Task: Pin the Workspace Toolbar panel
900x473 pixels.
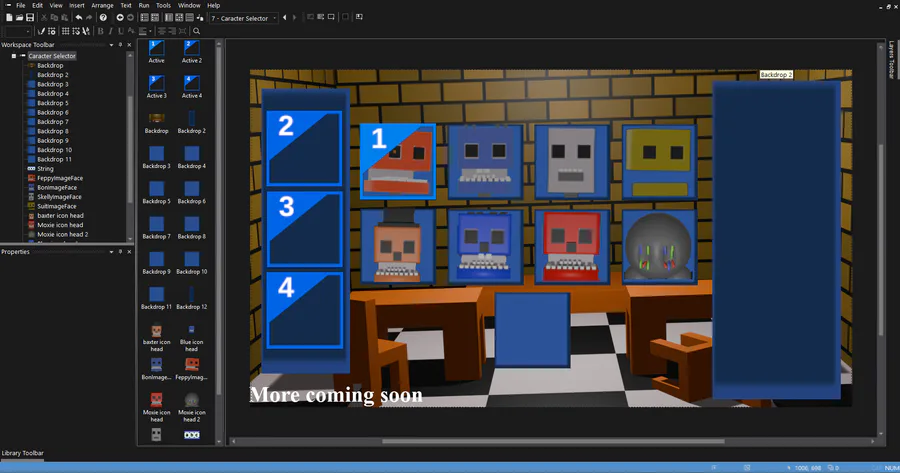Action: (120, 45)
